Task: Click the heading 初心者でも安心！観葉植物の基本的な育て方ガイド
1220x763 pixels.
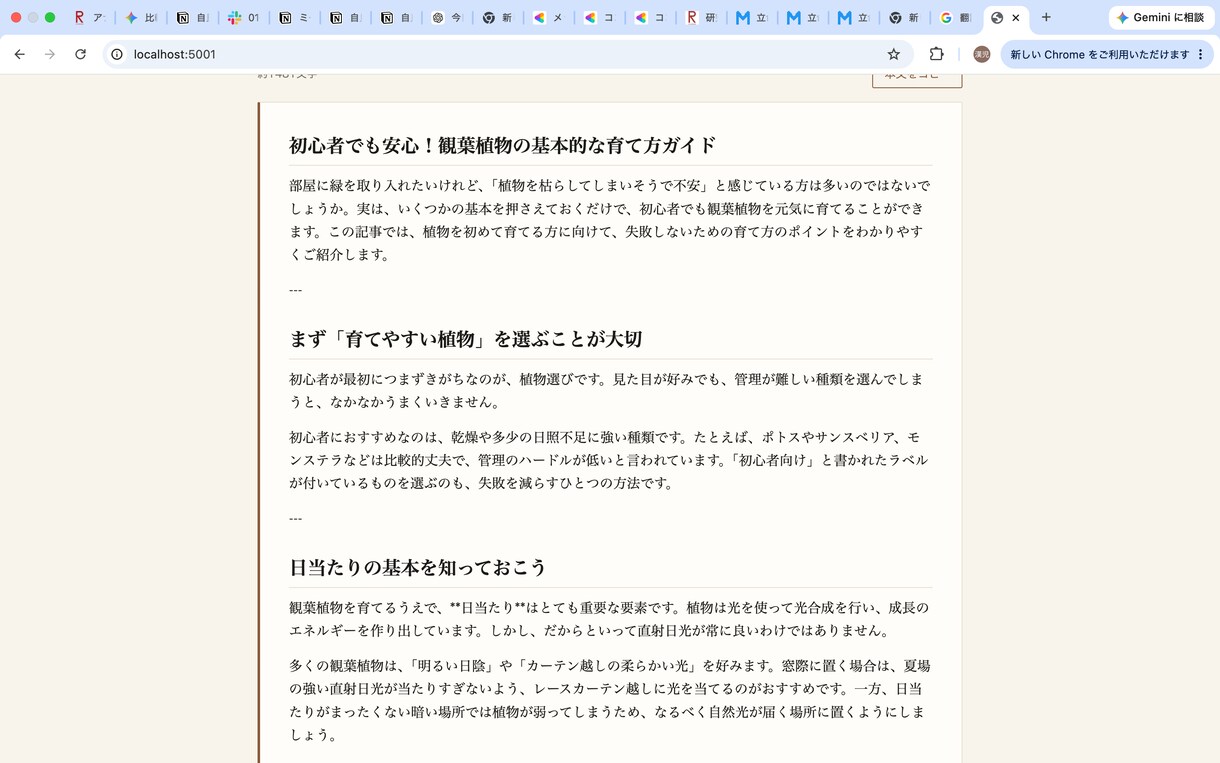Action: tap(503, 145)
